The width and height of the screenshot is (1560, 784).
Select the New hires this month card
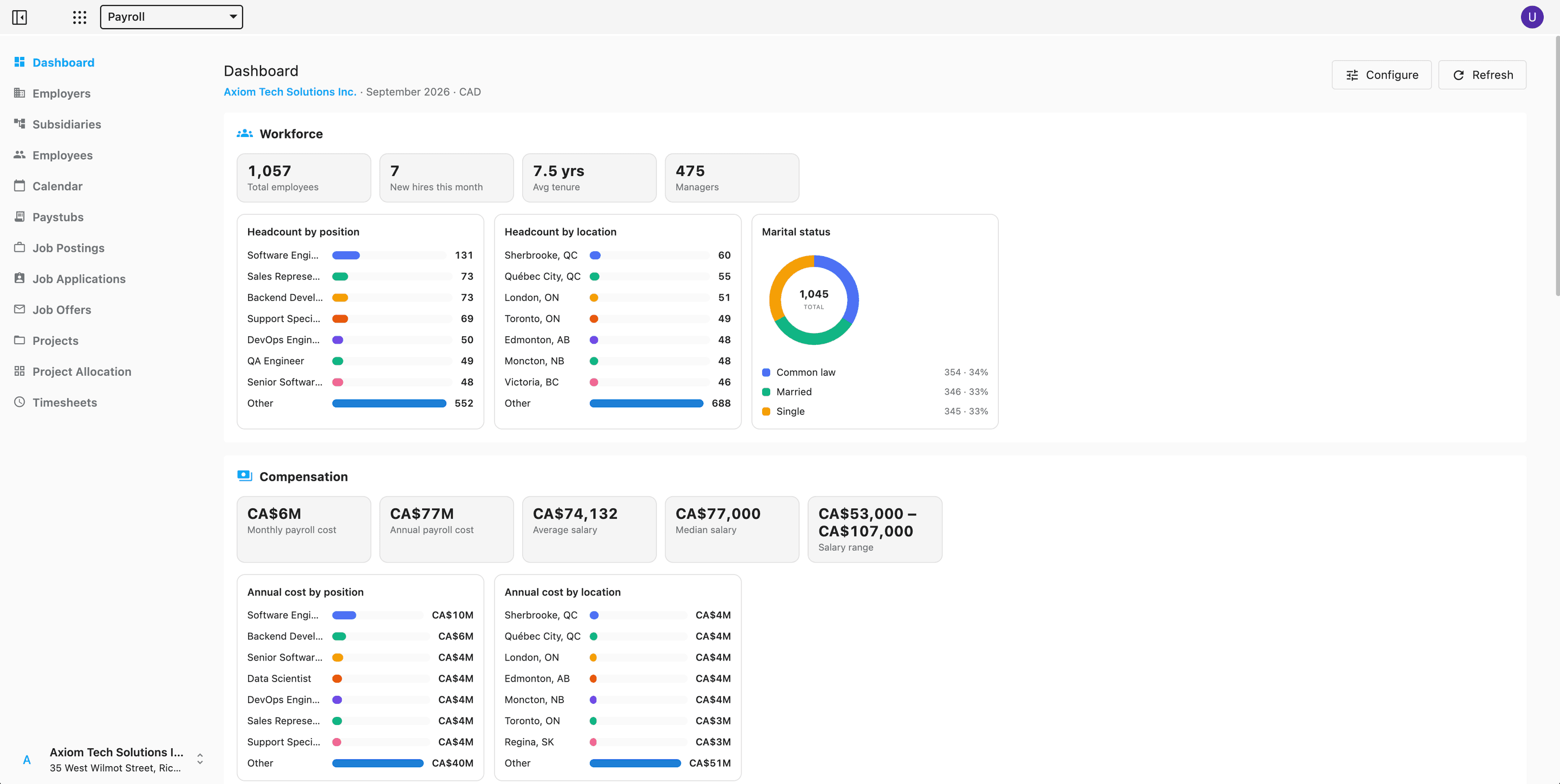click(x=446, y=178)
